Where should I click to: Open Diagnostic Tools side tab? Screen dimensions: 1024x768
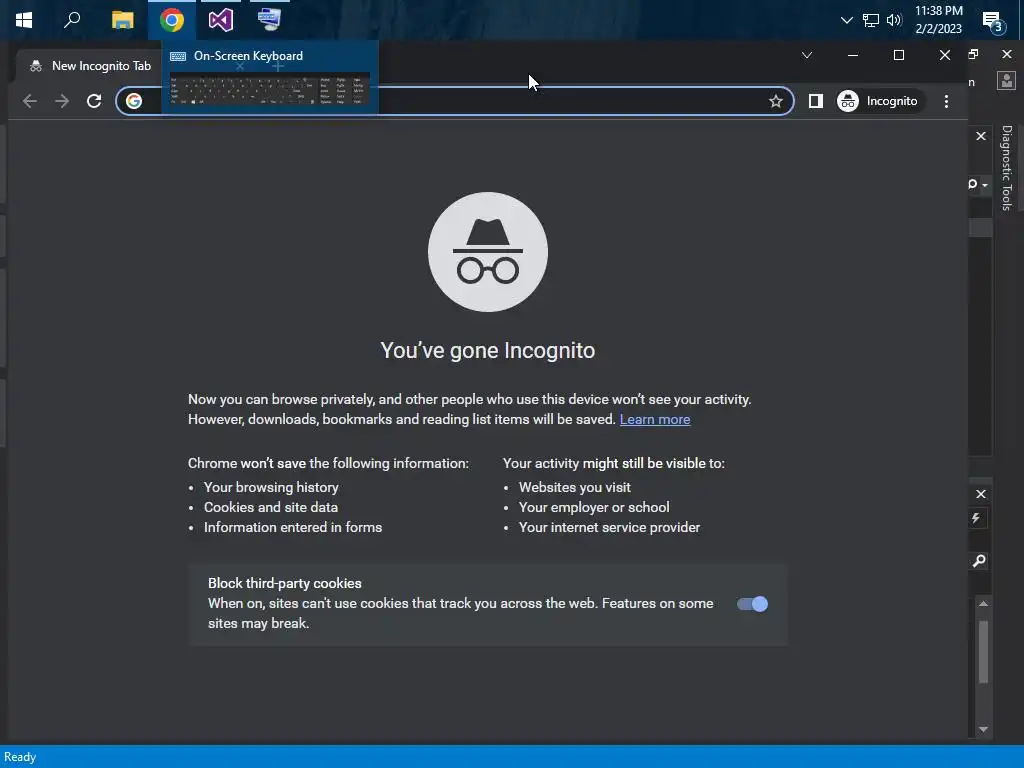pyautogui.click(x=1006, y=168)
